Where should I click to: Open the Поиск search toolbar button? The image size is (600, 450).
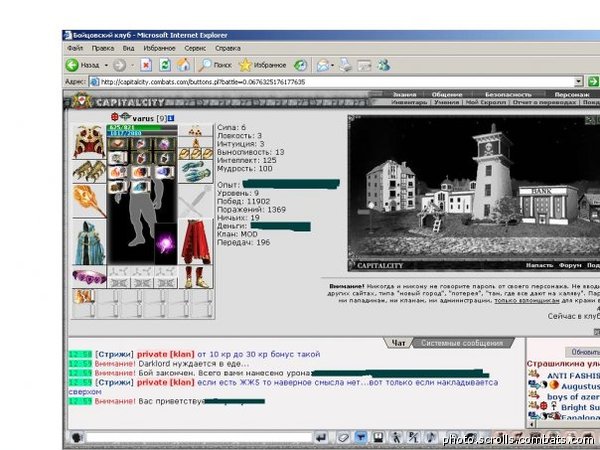[x=215, y=65]
